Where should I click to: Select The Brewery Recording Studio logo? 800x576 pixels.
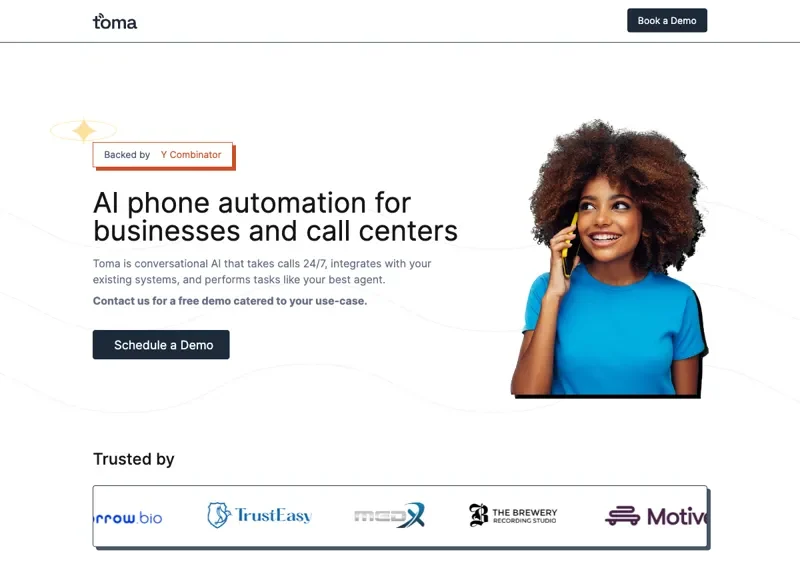tap(513, 515)
